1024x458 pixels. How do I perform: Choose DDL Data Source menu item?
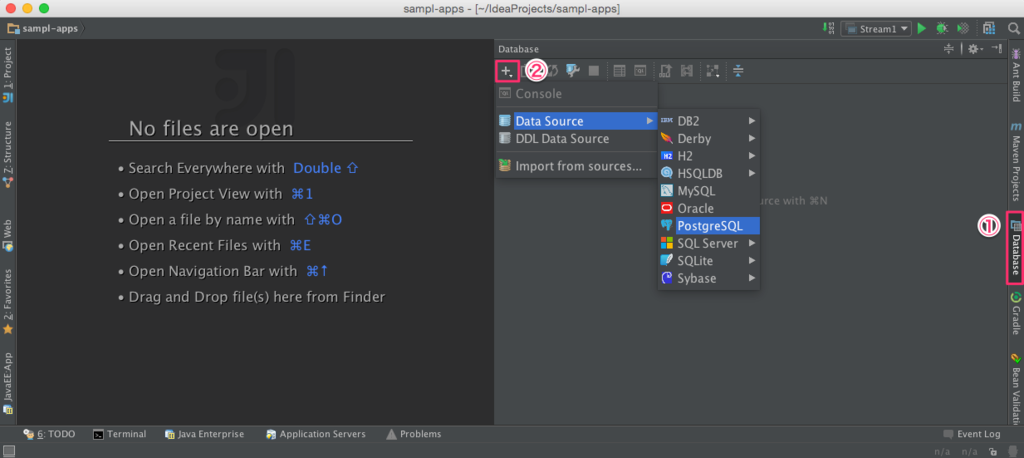pos(577,139)
